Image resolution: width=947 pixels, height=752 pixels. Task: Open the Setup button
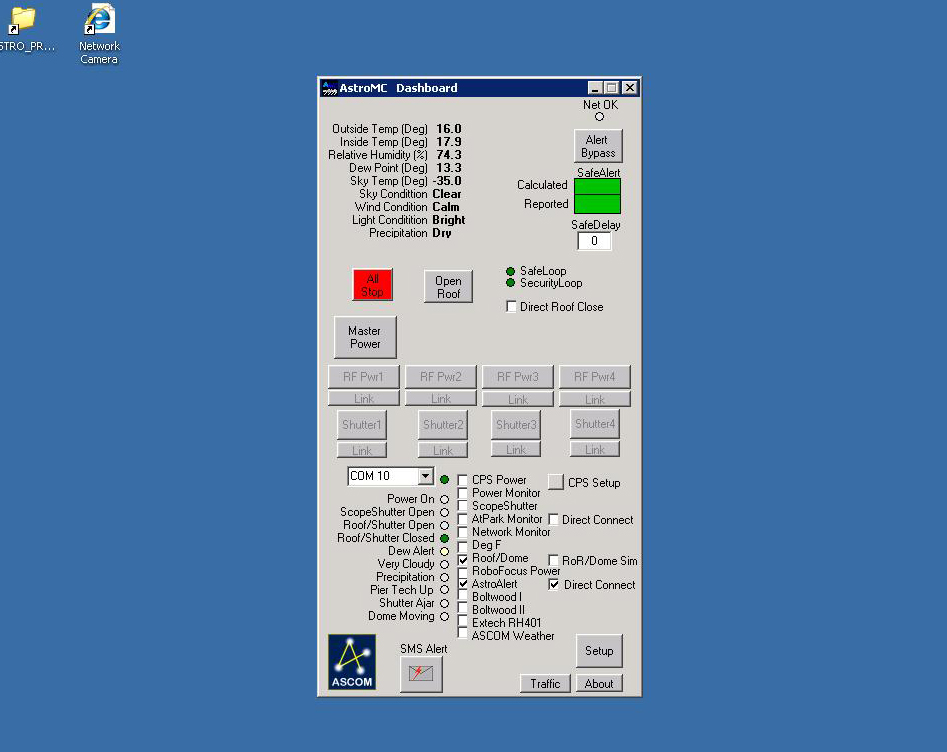599,651
